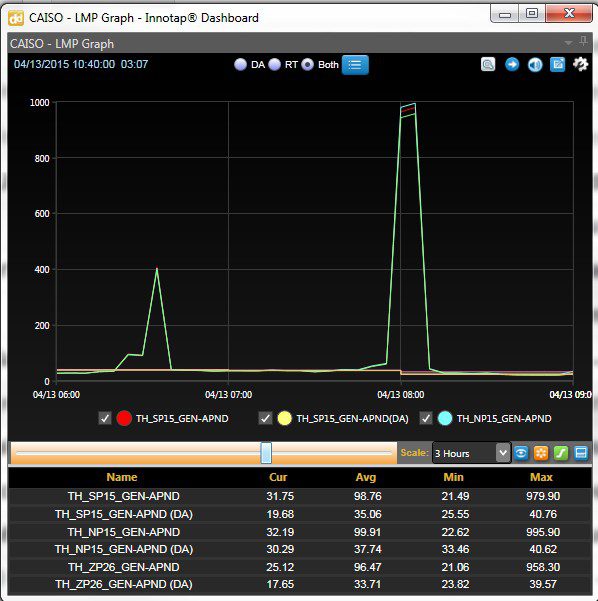Click the Cur column header

point(278,477)
